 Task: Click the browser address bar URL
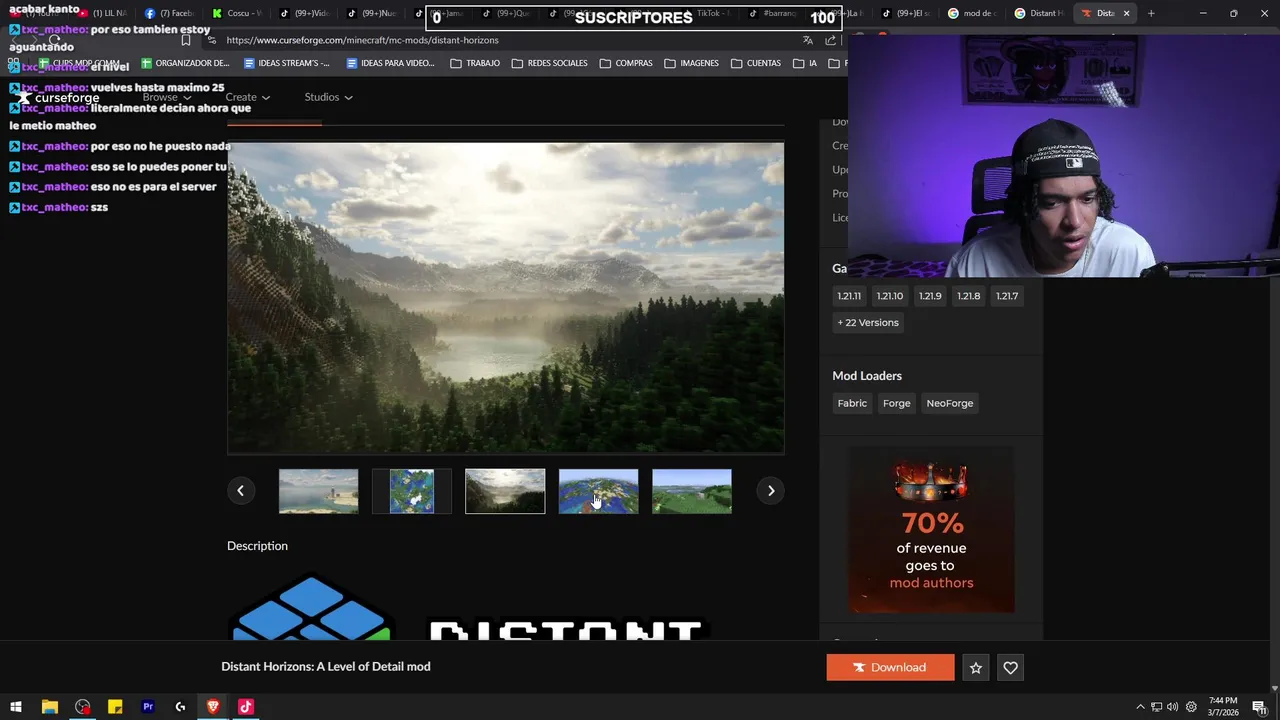[x=362, y=40]
